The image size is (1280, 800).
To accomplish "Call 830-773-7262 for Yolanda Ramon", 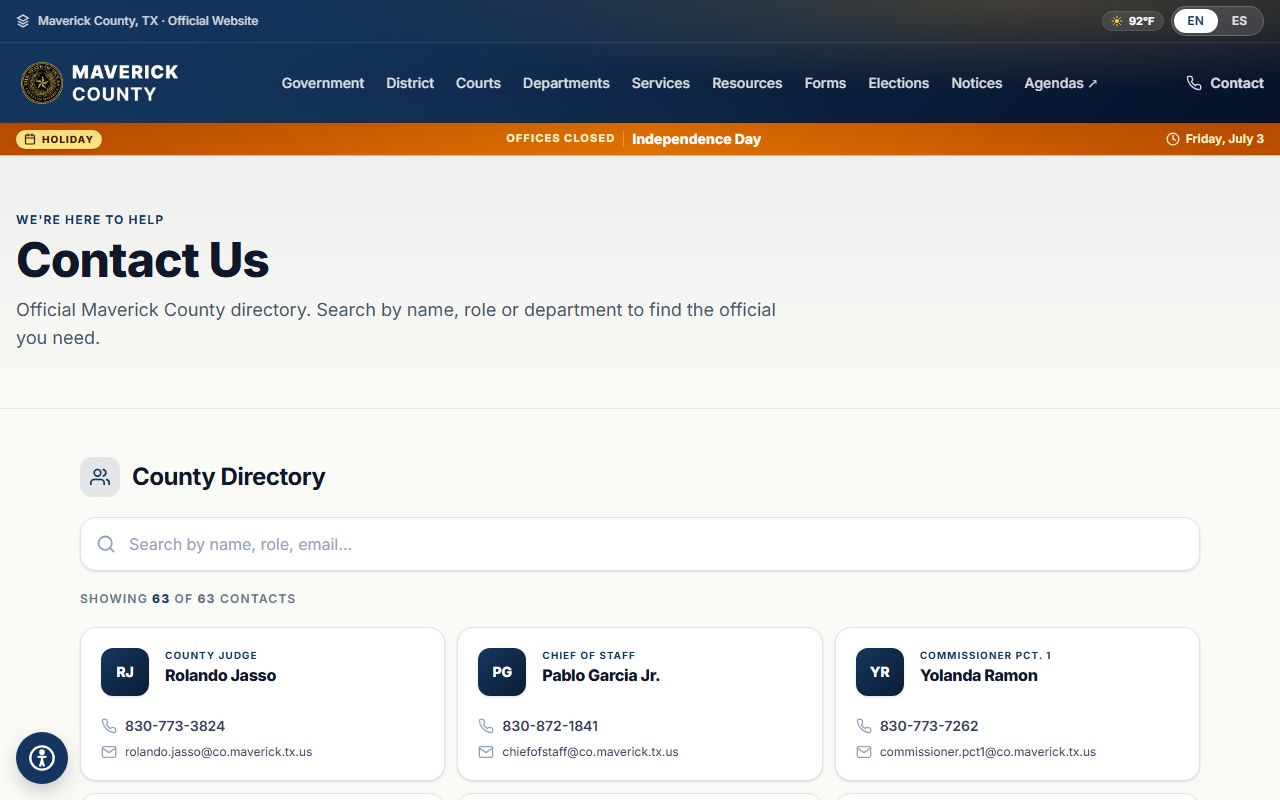I will 929,726.
